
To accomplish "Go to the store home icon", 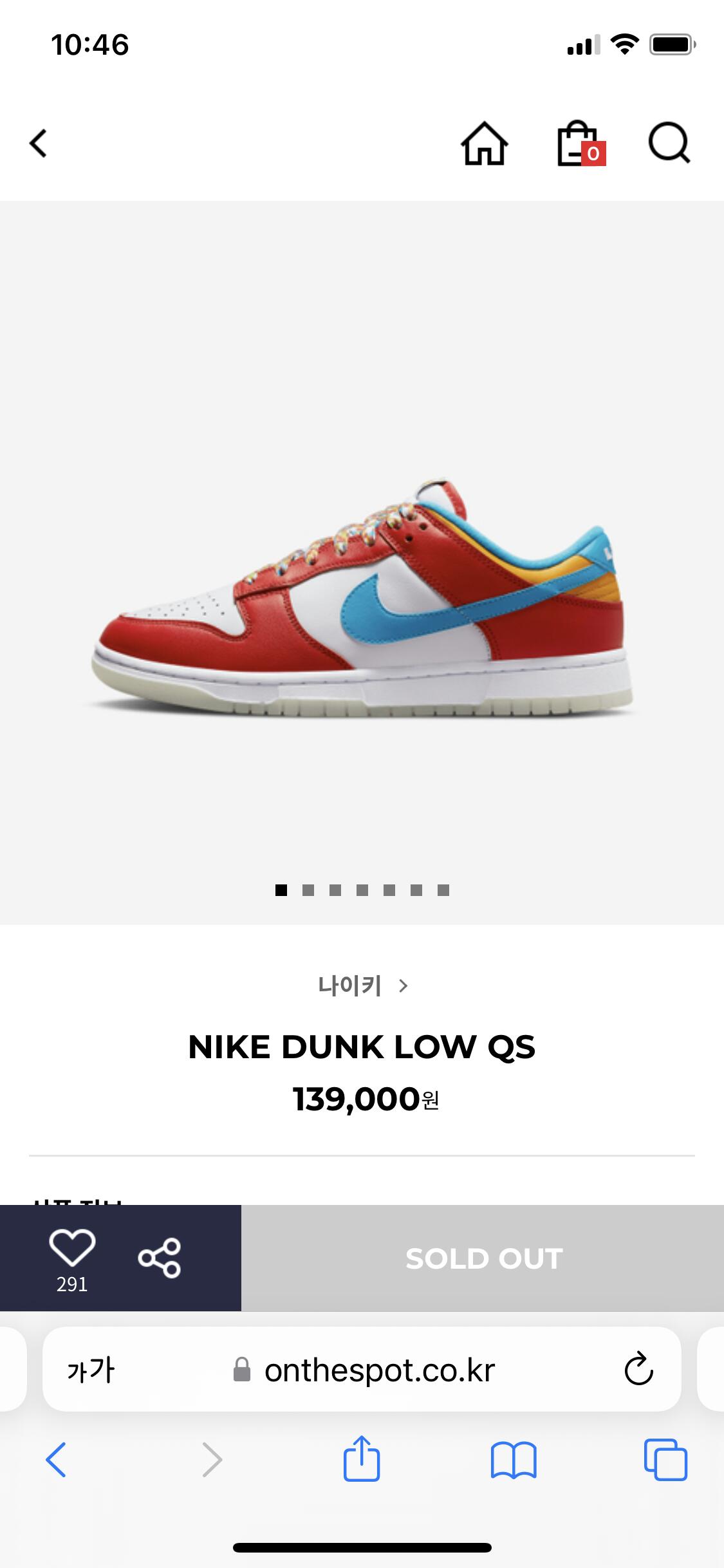I will tap(484, 144).
